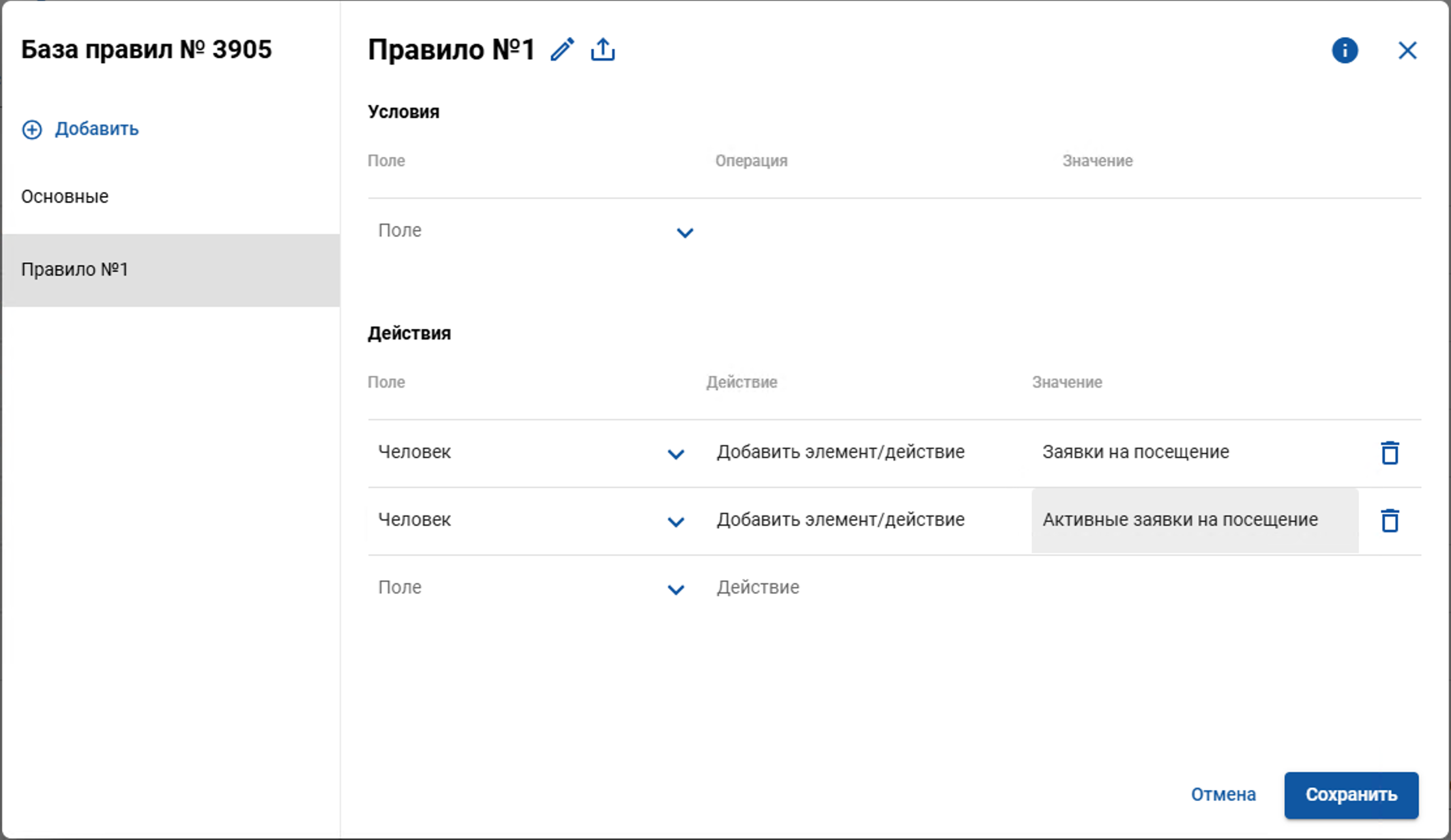
Task: Click the plus circle icon beside Добавить
Action: 32,130
